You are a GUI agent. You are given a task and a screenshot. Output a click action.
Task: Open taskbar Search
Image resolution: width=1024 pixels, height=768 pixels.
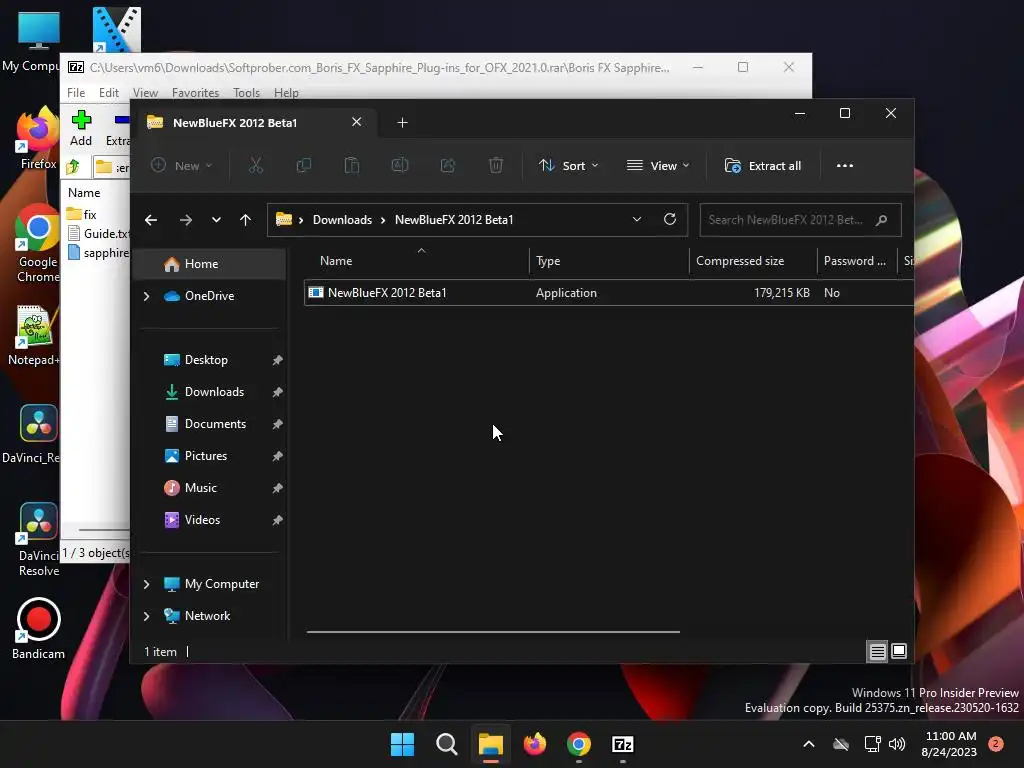447,744
